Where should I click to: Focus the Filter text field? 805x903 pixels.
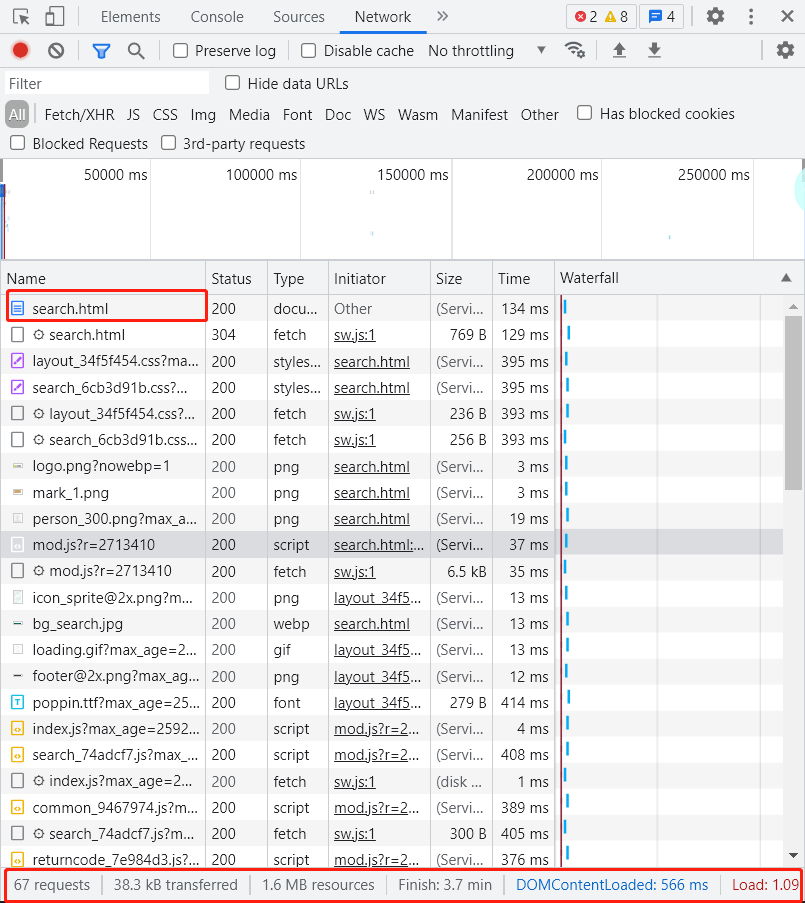[x=107, y=84]
